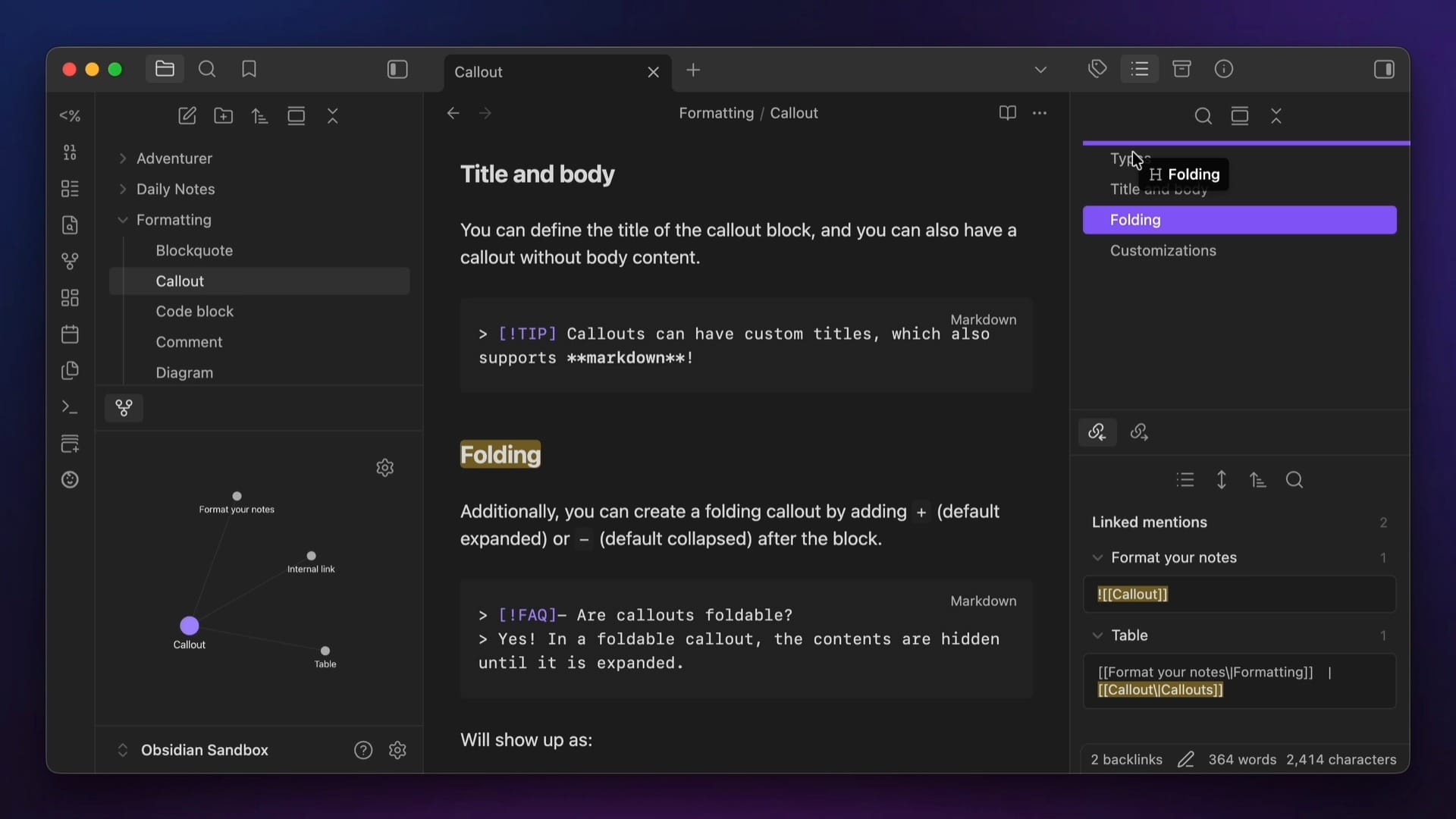Toggle reading view book icon
This screenshot has width=1456, height=819.
click(x=1007, y=113)
